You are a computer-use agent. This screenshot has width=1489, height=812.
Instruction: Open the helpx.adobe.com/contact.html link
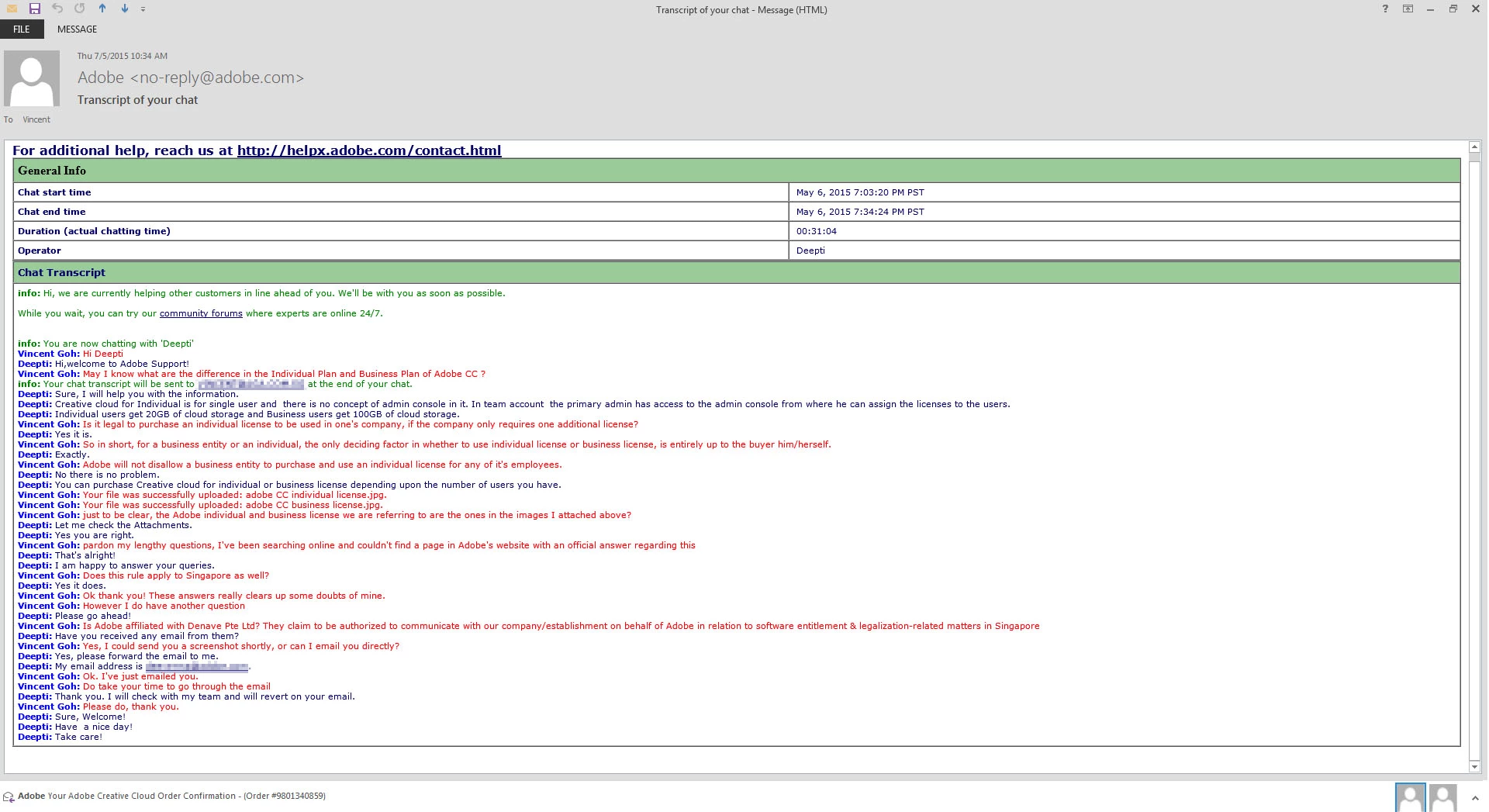369,150
